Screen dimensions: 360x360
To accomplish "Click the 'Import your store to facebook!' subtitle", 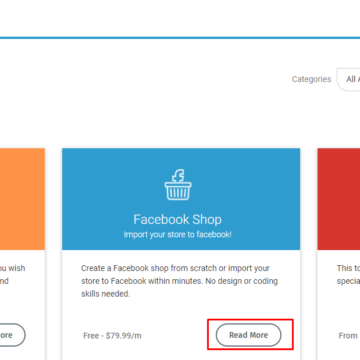I will point(177,235).
